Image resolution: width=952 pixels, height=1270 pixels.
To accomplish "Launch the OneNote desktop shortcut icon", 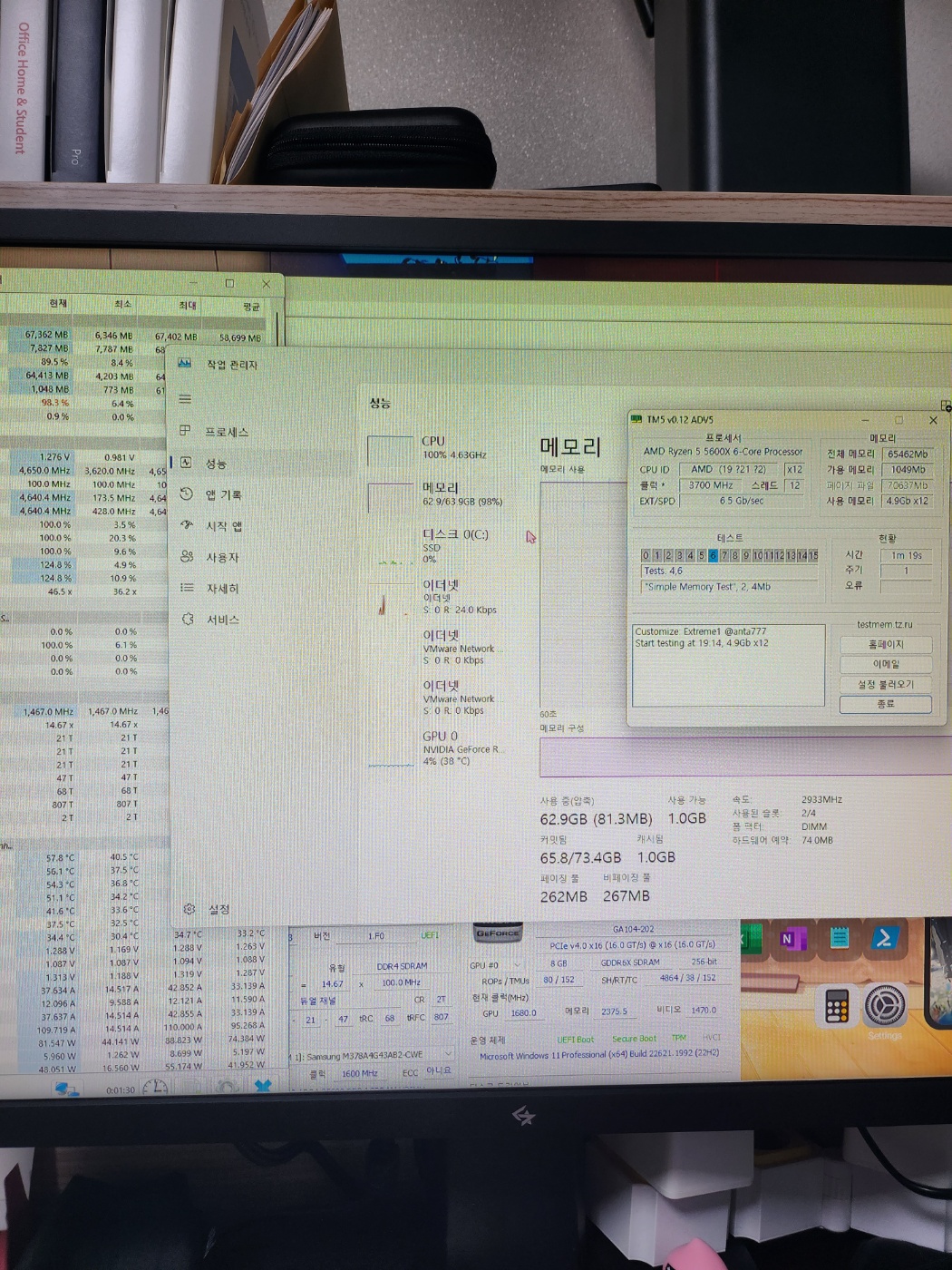I will click(792, 939).
